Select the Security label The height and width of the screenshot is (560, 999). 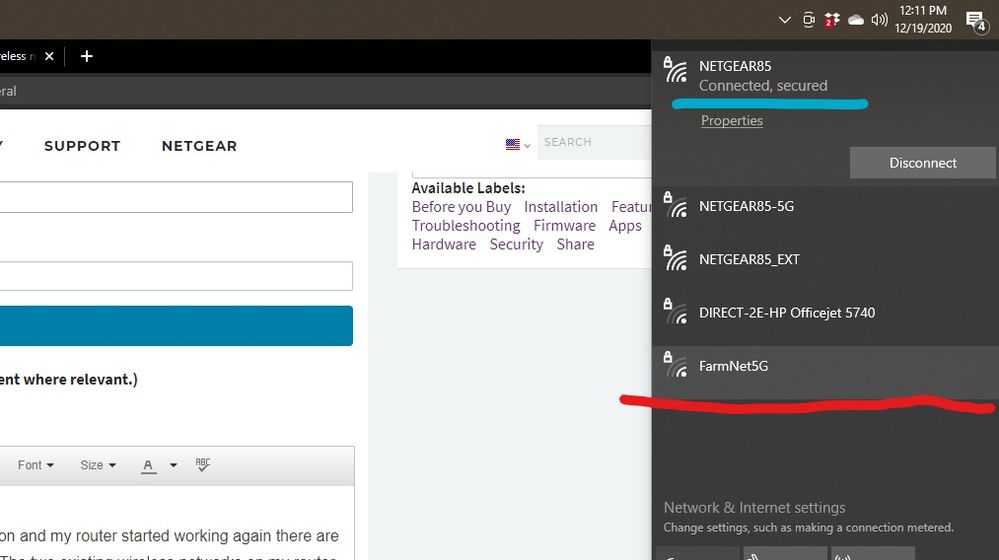click(x=516, y=245)
